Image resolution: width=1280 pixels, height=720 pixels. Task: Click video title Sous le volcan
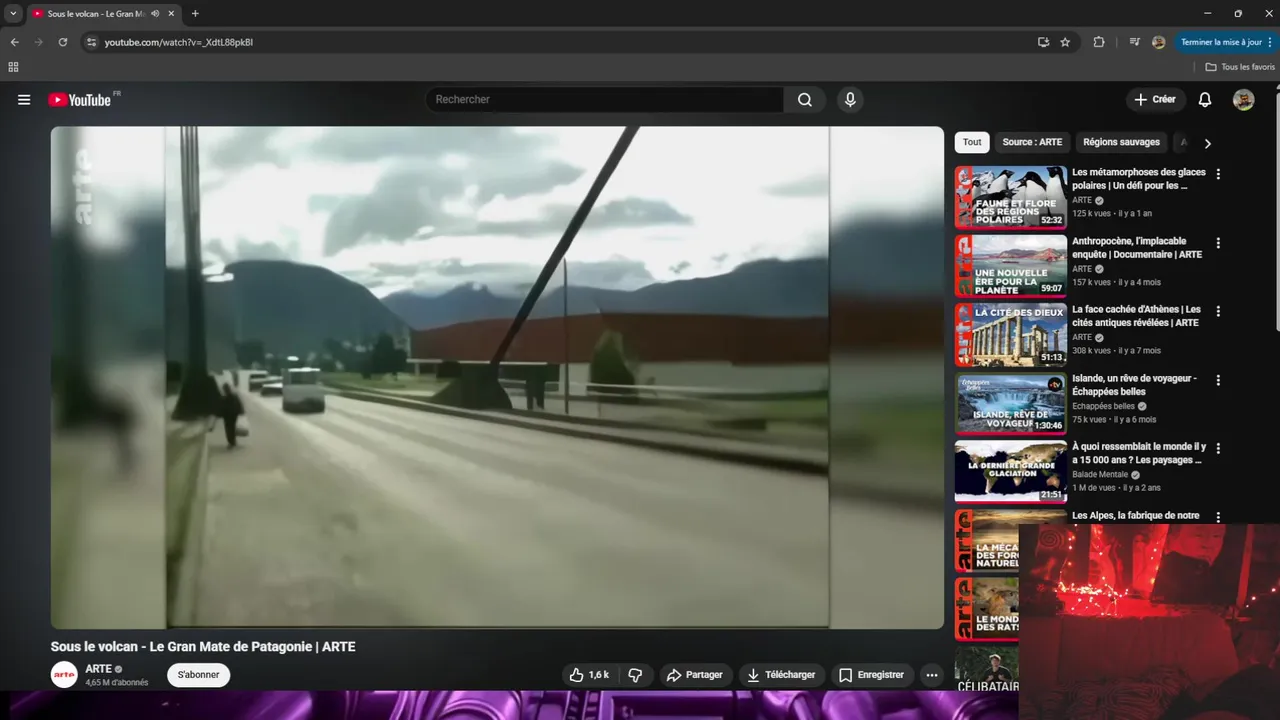coord(203,647)
